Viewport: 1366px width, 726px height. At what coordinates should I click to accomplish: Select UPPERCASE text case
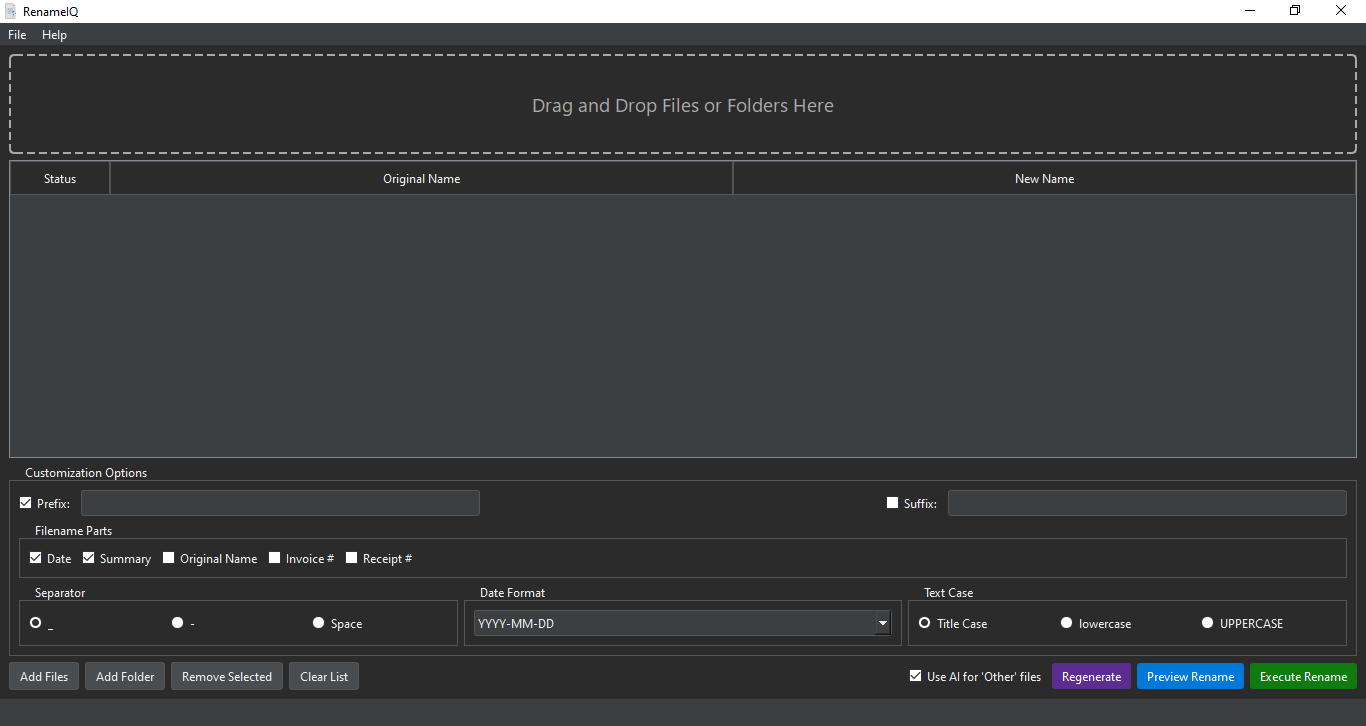pyautogui.click(x=1208, y=623)
